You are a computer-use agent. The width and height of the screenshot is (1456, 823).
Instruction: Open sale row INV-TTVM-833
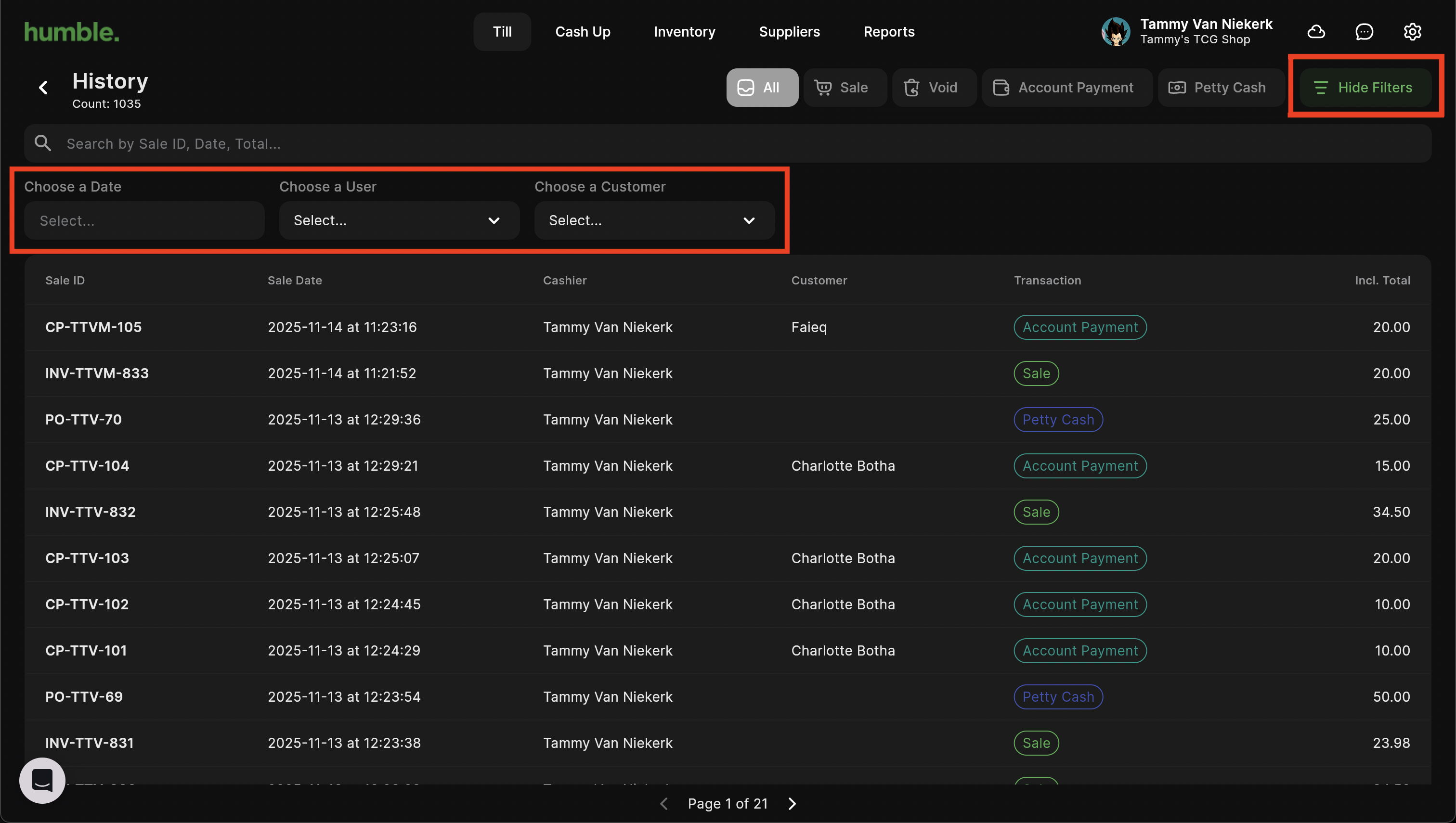point(97,373)
